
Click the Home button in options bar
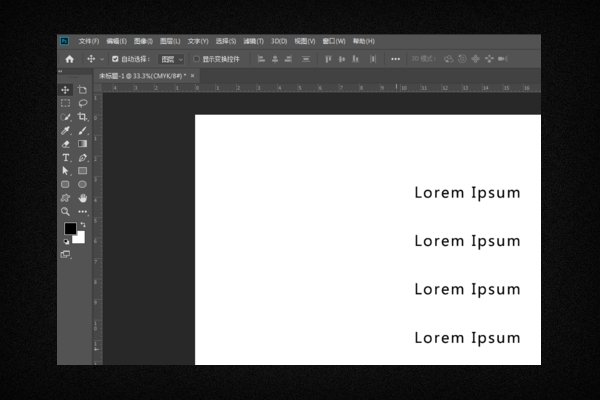[69, 59]
